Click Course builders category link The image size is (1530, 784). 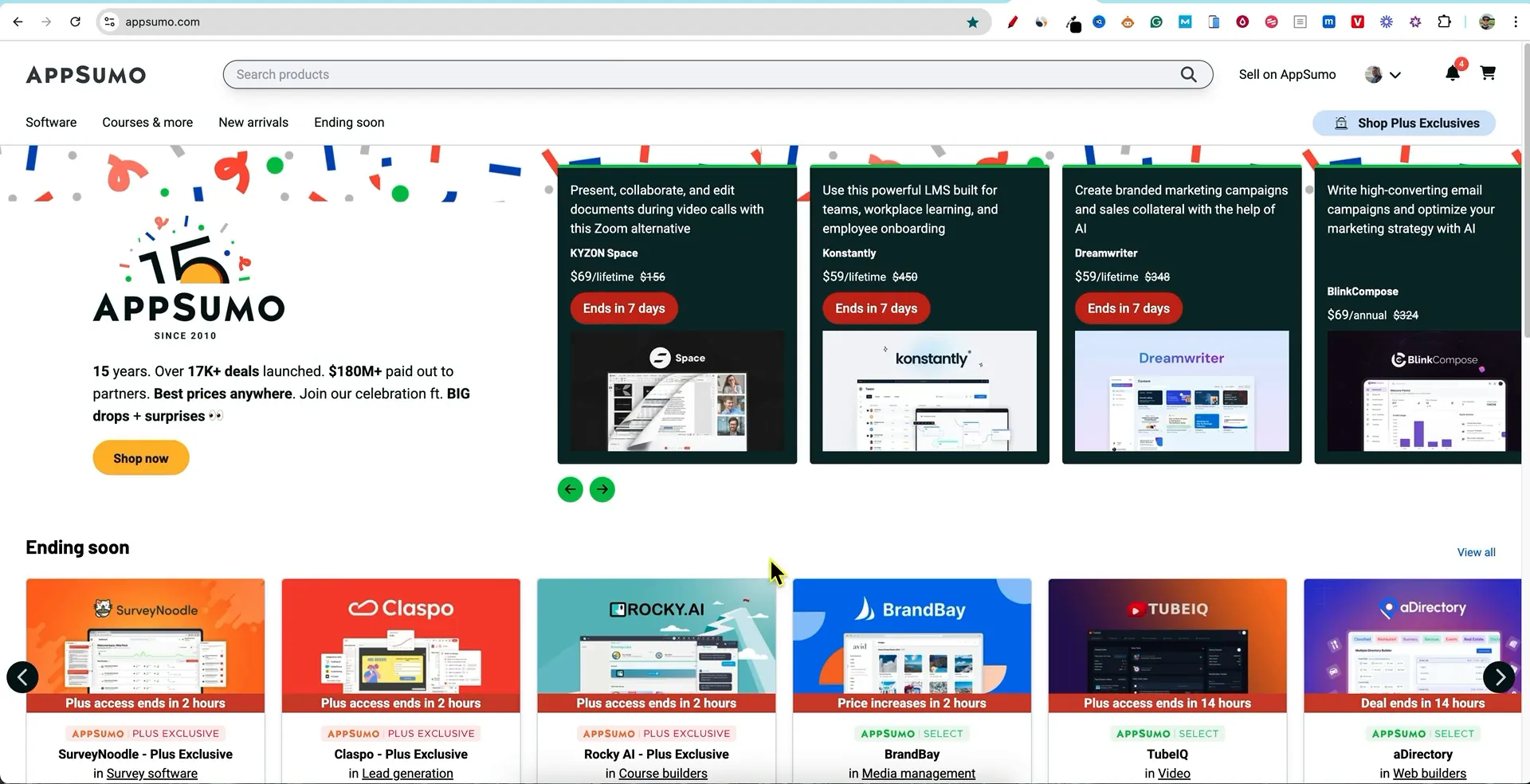(663, 774)
